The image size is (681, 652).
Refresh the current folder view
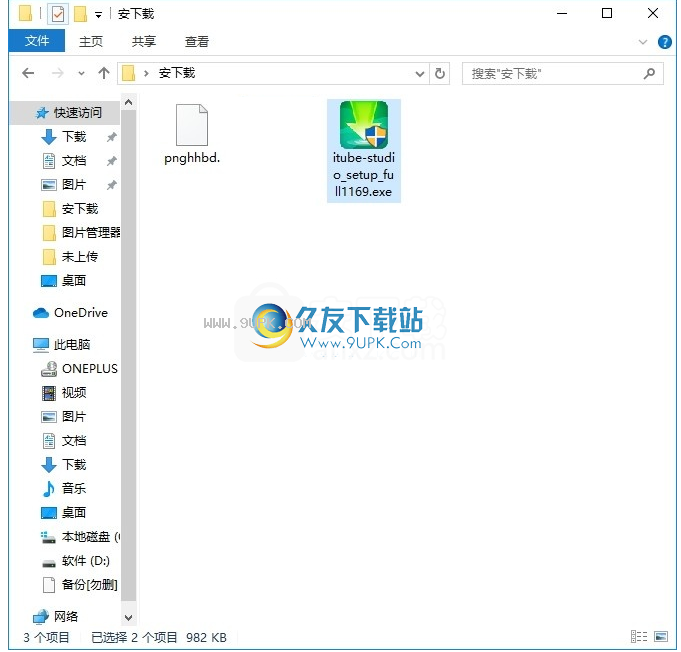coord(440,73)
